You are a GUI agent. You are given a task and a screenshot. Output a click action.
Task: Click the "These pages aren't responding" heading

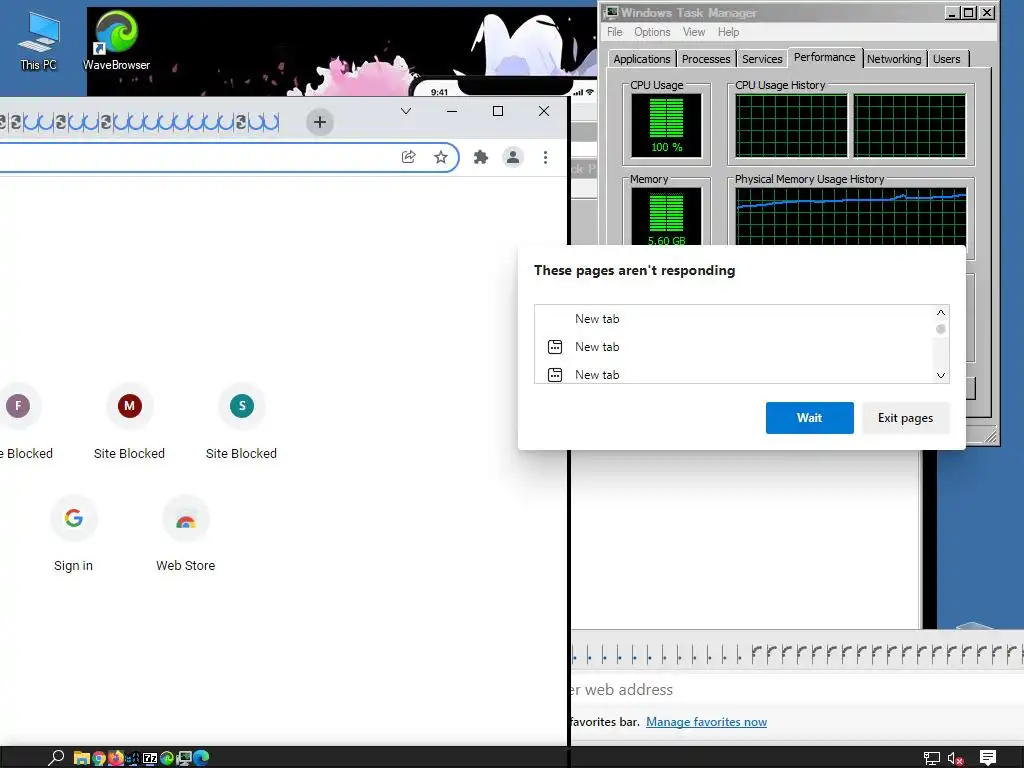634,270
